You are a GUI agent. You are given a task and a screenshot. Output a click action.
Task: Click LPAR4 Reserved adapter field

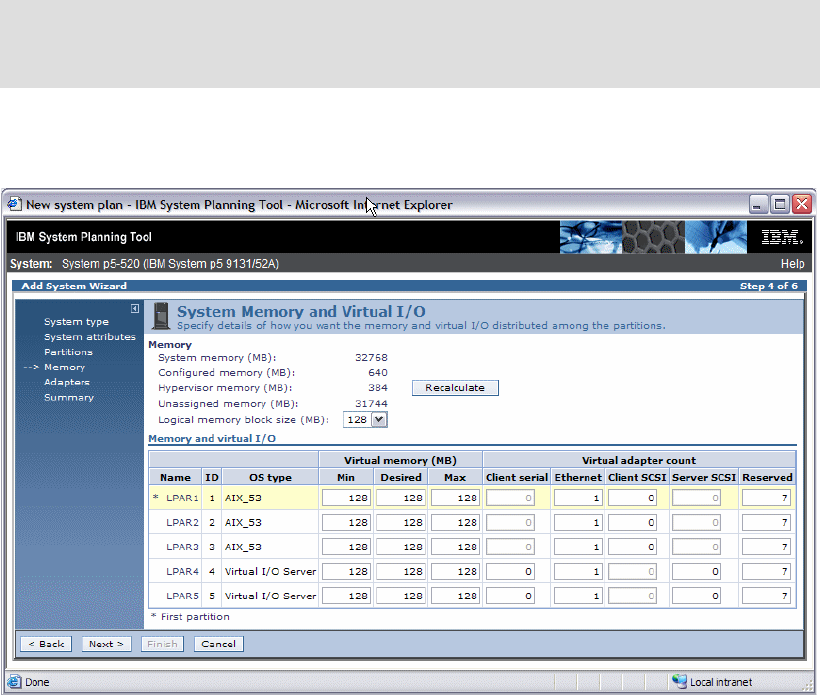click(x=766, y=572)
